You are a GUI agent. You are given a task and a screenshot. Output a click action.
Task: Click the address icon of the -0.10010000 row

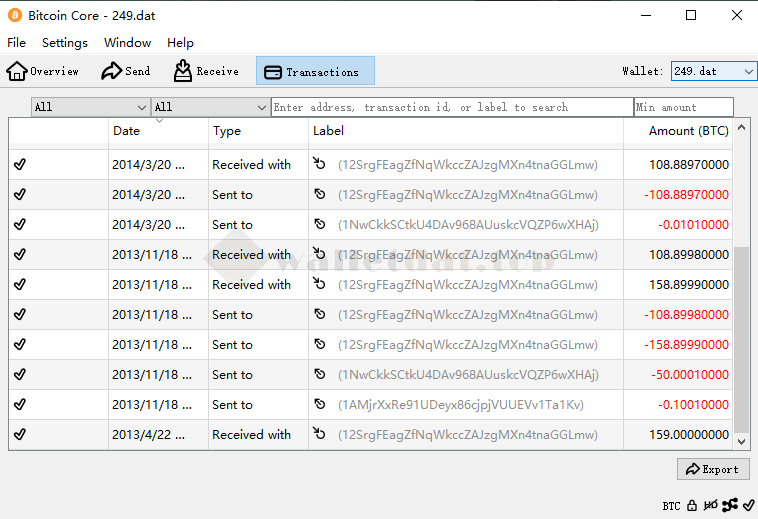click(320, 405)
